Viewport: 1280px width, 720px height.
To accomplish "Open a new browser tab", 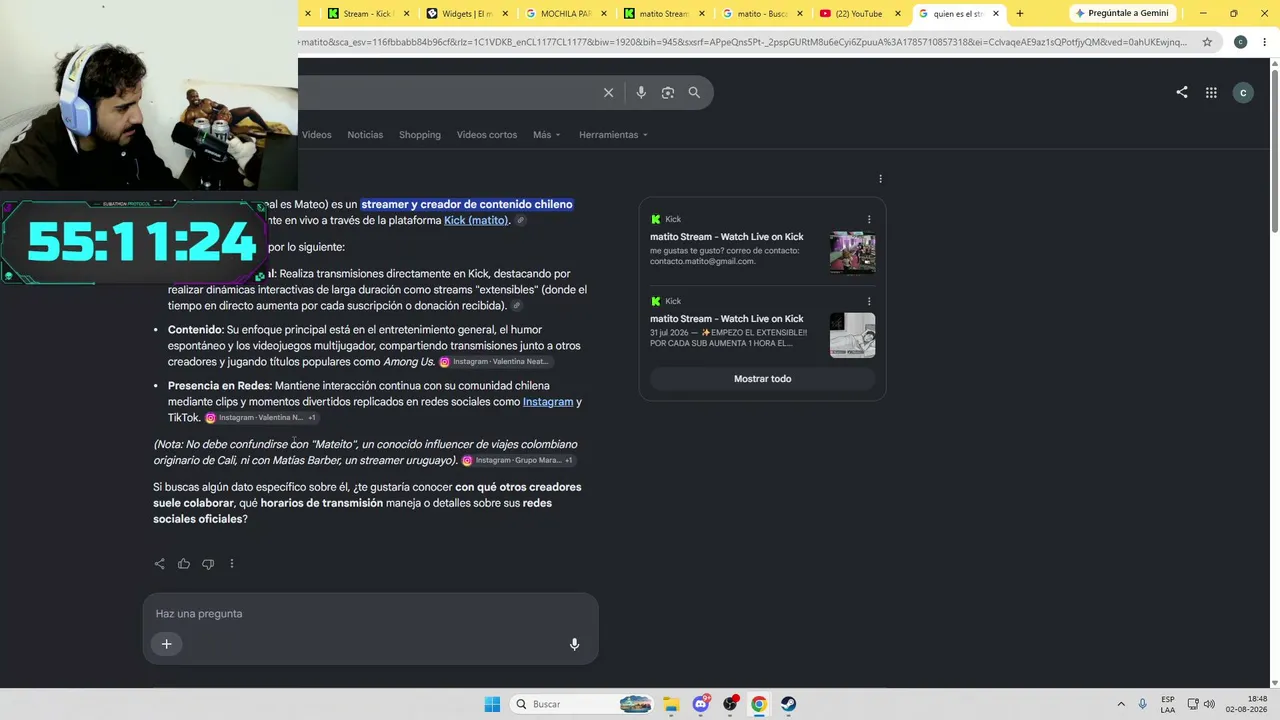I will (1019, 14).
